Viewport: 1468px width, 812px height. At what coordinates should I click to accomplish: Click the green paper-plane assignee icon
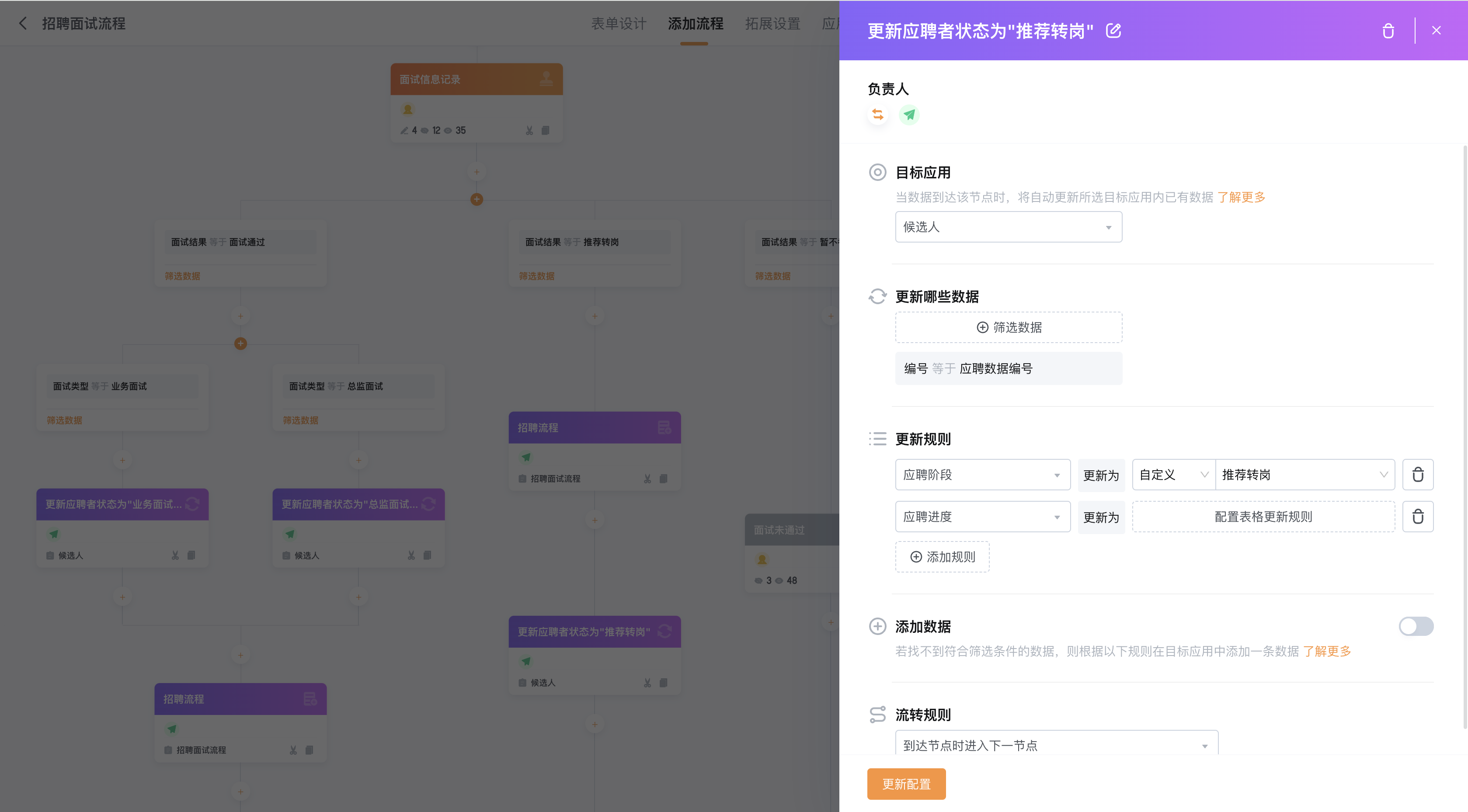(909, 115)
